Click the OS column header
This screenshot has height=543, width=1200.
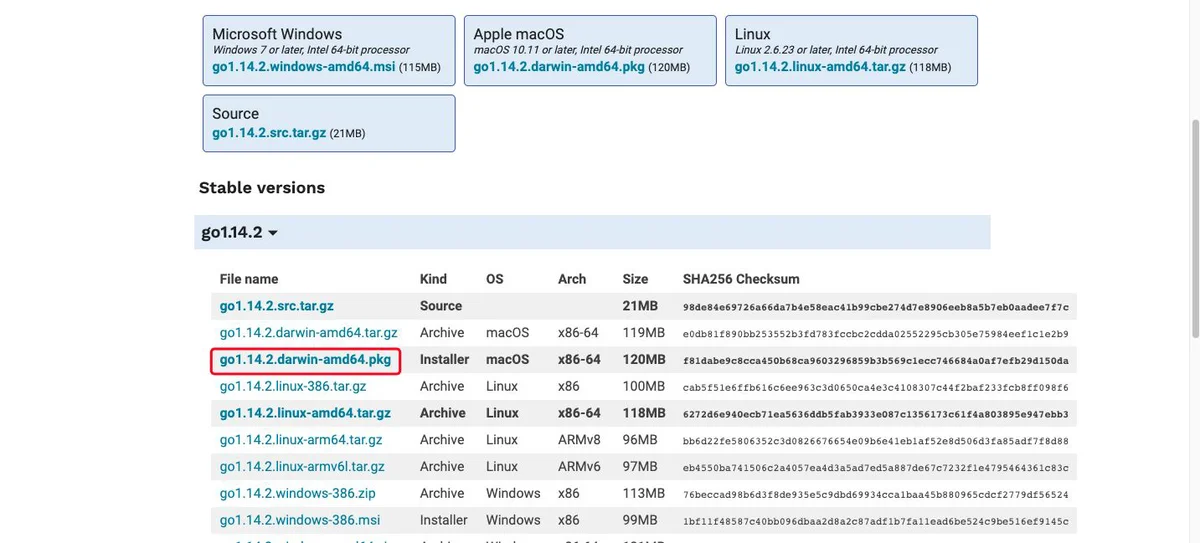tap(495, 279)
